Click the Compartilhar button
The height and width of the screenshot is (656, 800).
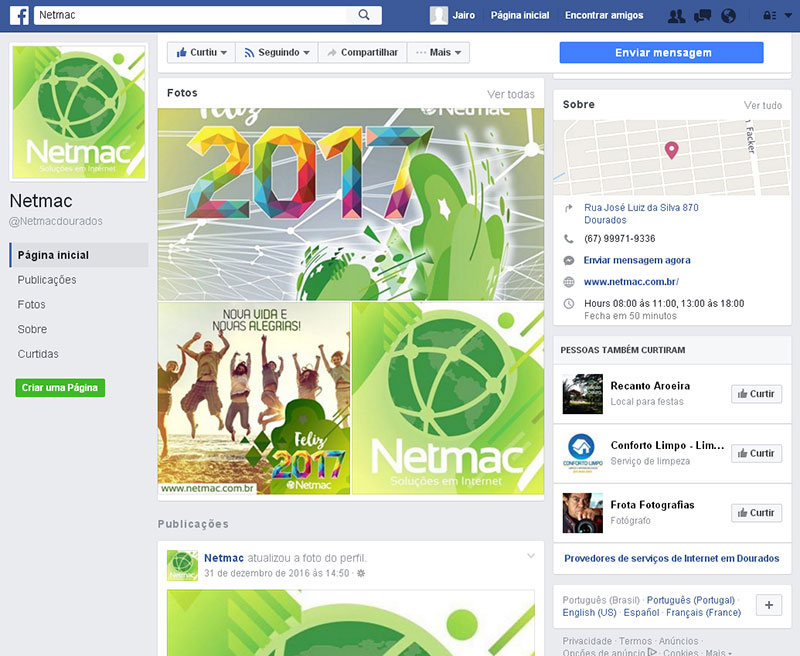click(x=363, y=53)
